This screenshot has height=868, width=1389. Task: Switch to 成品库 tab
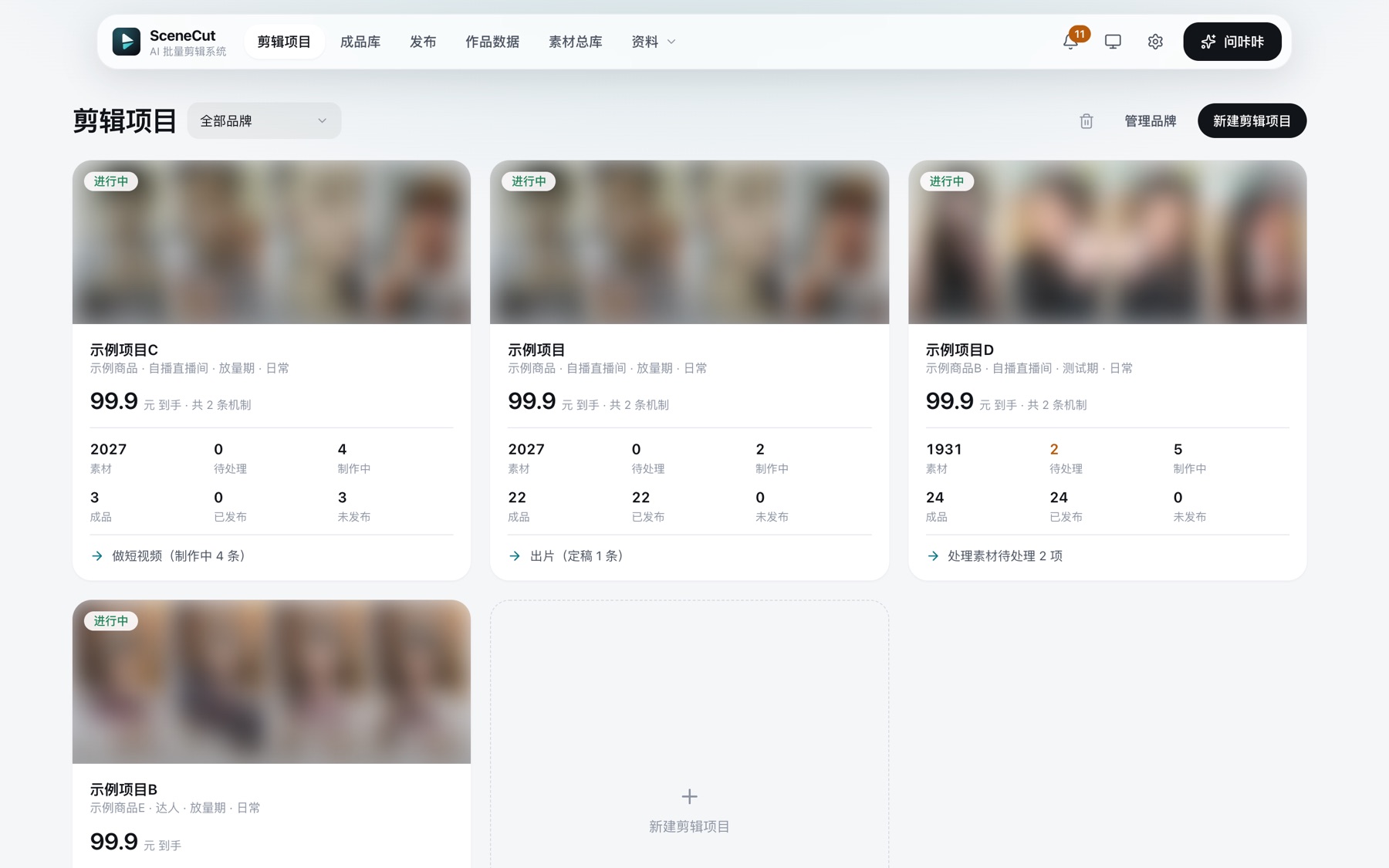click(x=360, y=42)
